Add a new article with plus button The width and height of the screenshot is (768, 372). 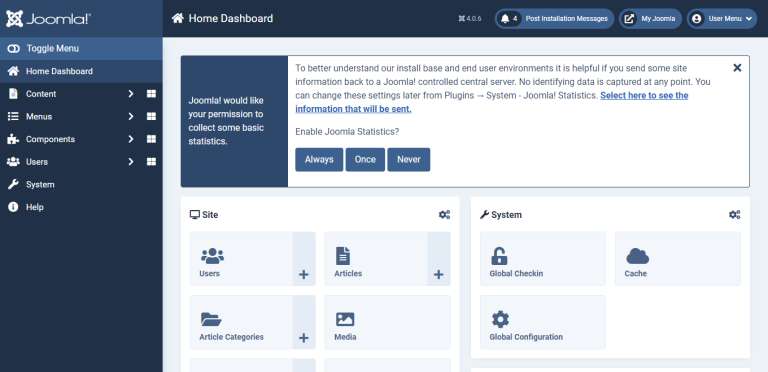(x=439, y=258)
